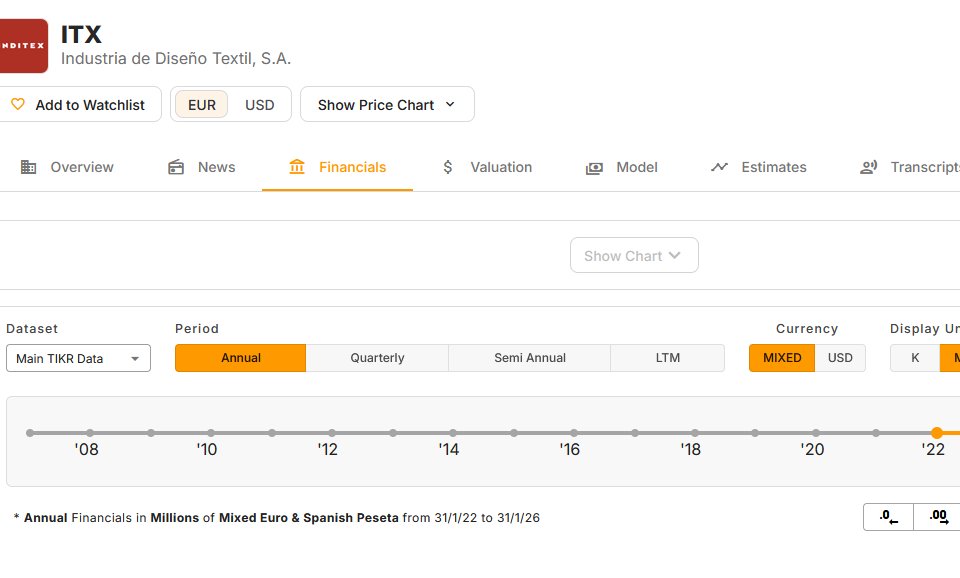Image resolution: width=960 pixels, height=578 pixels.
Task: Click the '12 point on year slider
Action: click(332, 433)
